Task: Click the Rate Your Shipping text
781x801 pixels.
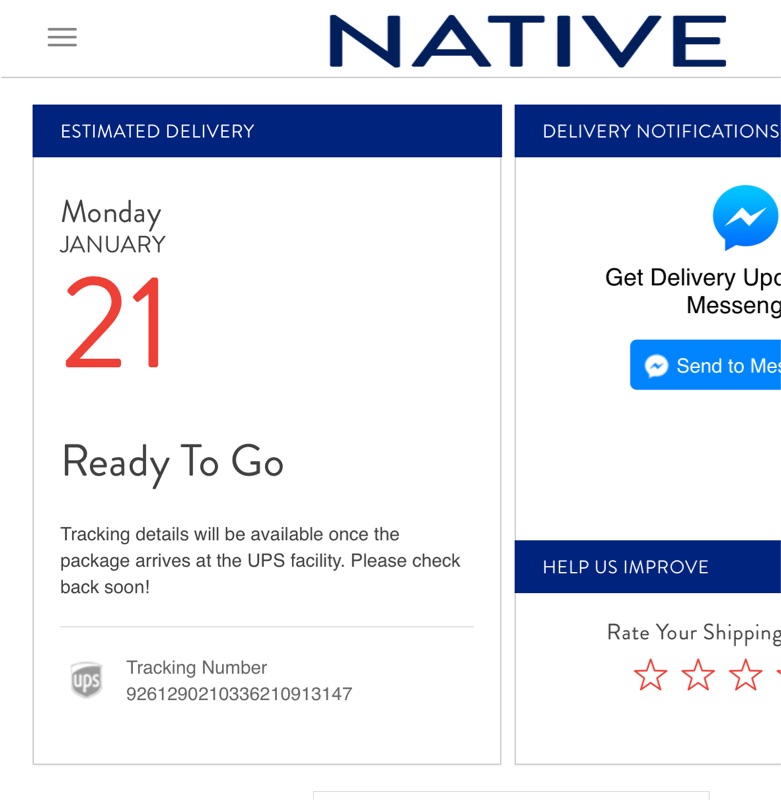Action: (x=692, y=632)
